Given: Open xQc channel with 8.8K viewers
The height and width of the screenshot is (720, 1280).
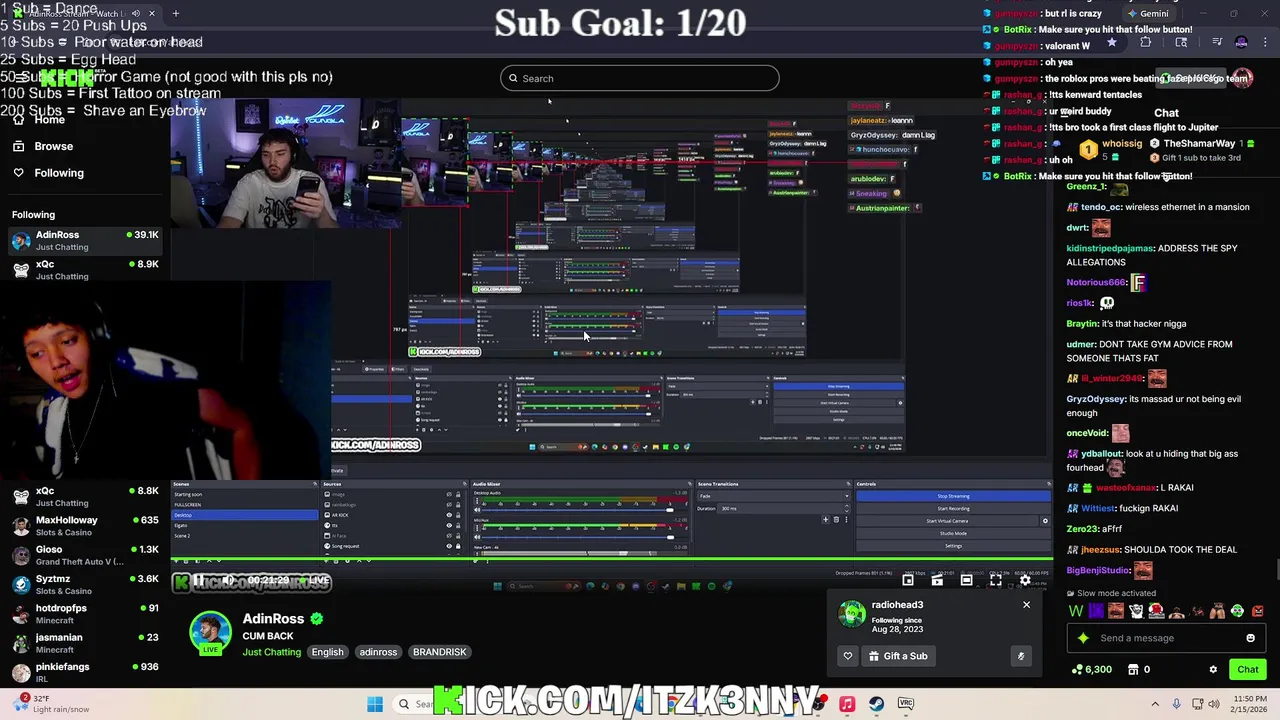Looking at the screenshot, I should (85, 496).
